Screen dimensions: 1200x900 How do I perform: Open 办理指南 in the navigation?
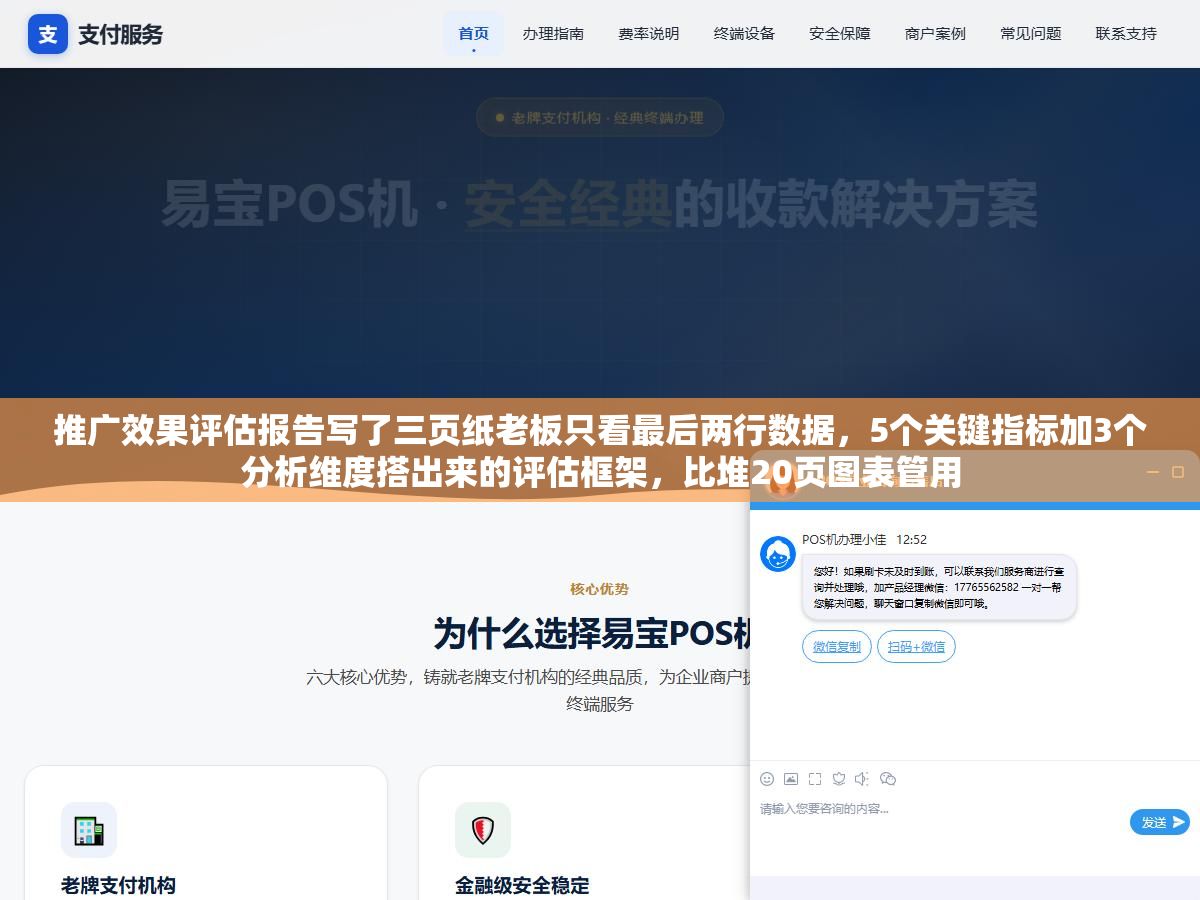pyautogui.click(x=553, y=34)
